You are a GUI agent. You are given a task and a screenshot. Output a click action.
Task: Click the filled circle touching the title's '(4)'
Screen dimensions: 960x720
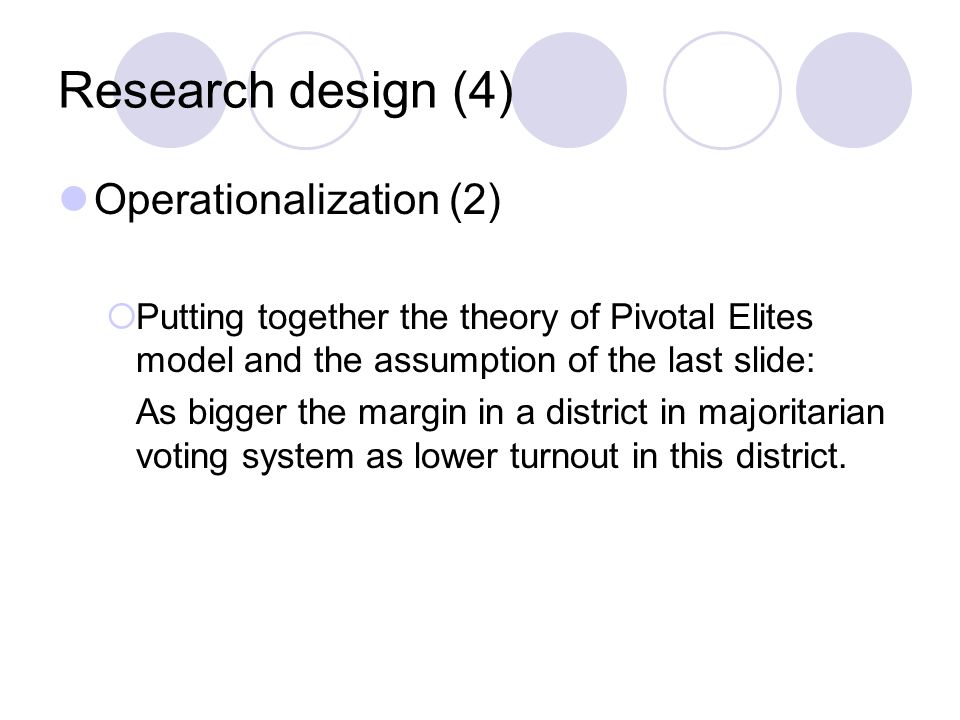(569, 90)
